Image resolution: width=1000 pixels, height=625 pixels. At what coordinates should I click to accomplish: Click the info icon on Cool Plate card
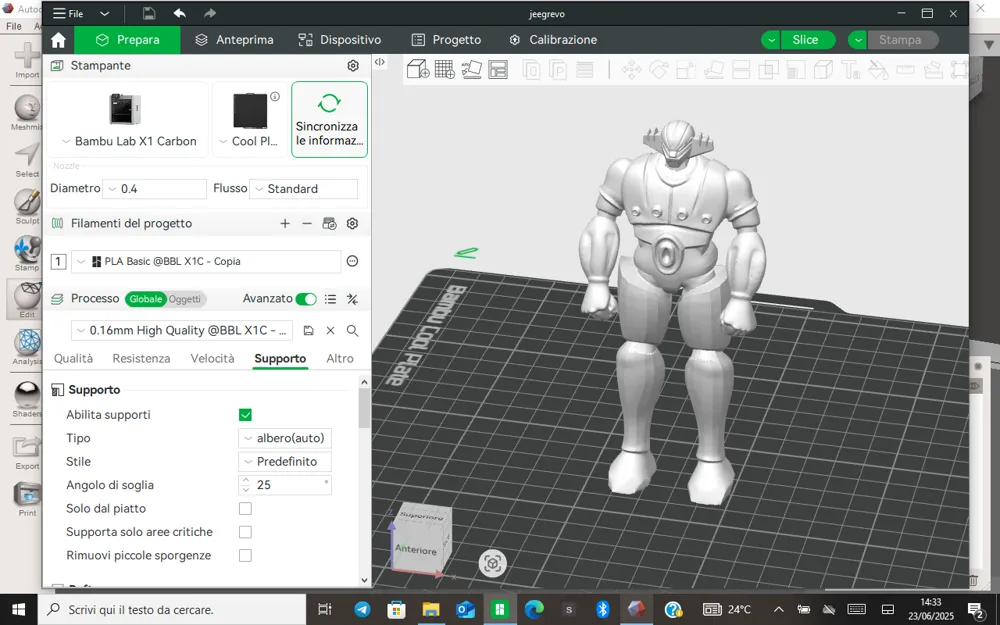click(x=275, y=96)
